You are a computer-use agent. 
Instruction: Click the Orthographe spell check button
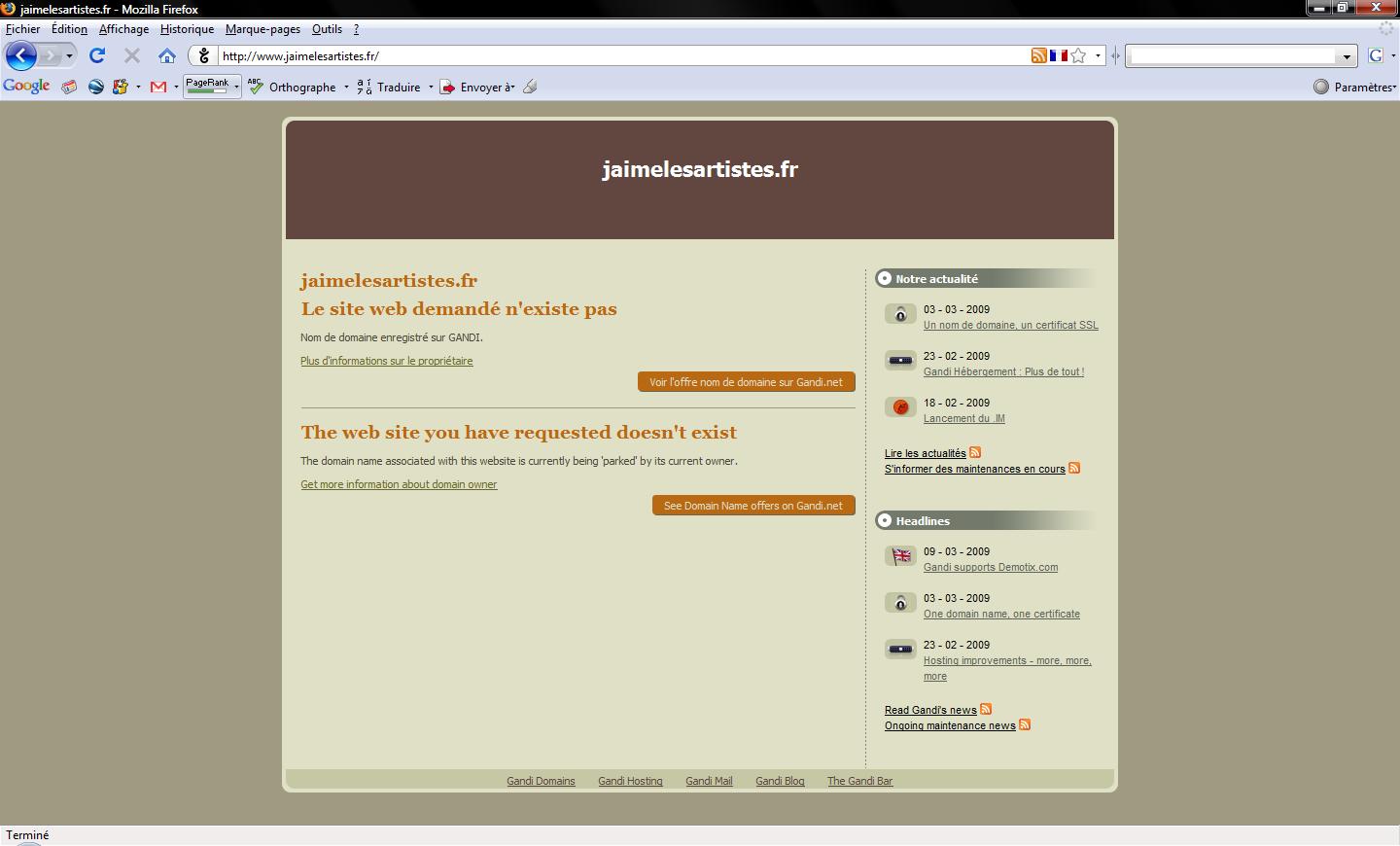click(x=292, y=87)
